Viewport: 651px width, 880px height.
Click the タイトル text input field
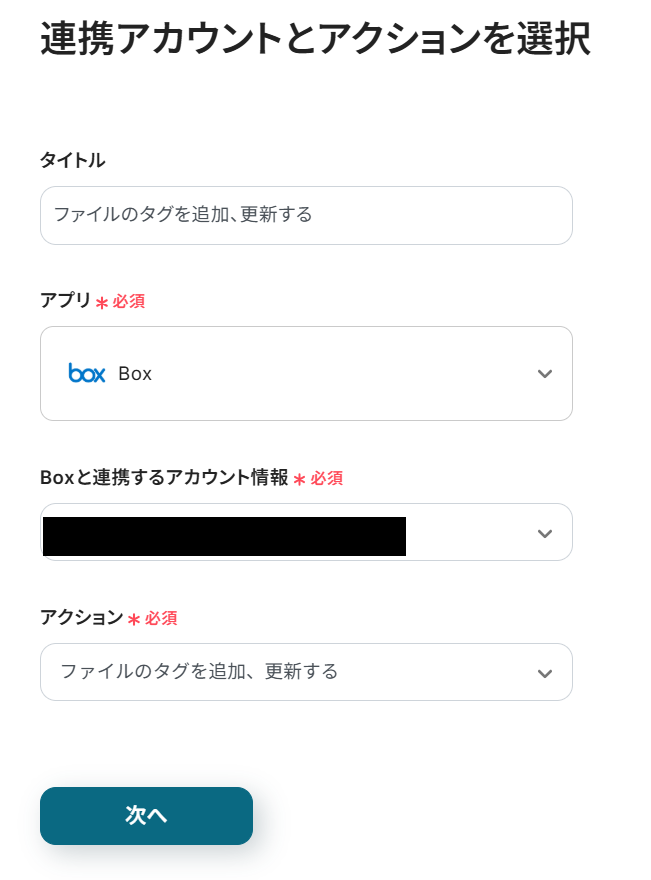click(x=305, y=215)
